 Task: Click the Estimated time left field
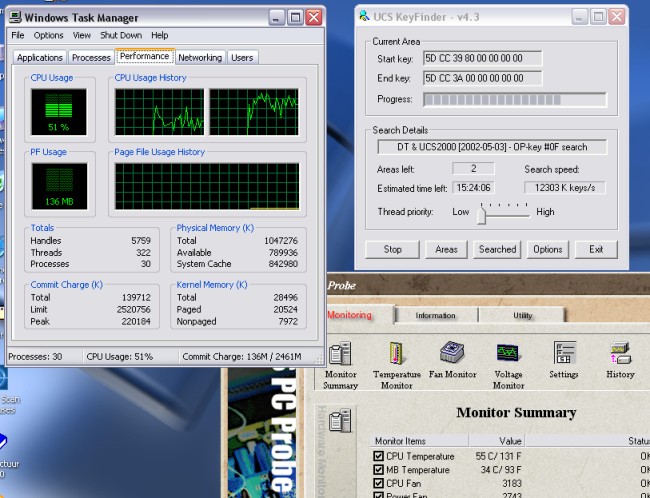pos(473,188)
